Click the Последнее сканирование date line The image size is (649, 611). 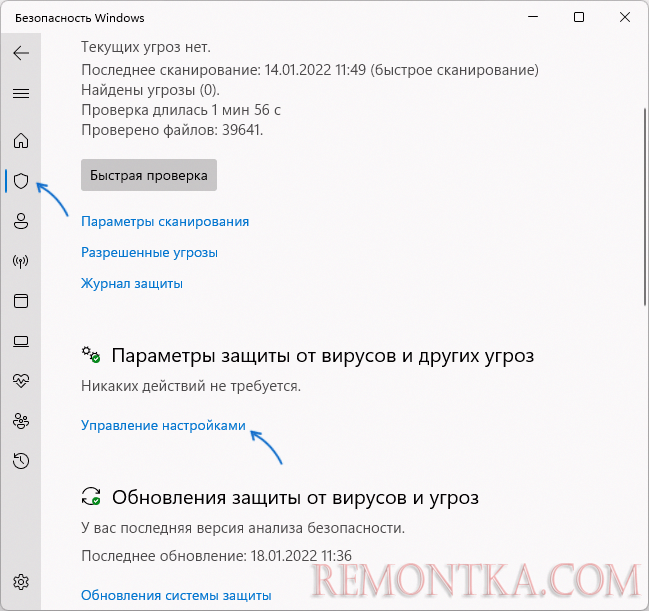[x=310, y=70]
